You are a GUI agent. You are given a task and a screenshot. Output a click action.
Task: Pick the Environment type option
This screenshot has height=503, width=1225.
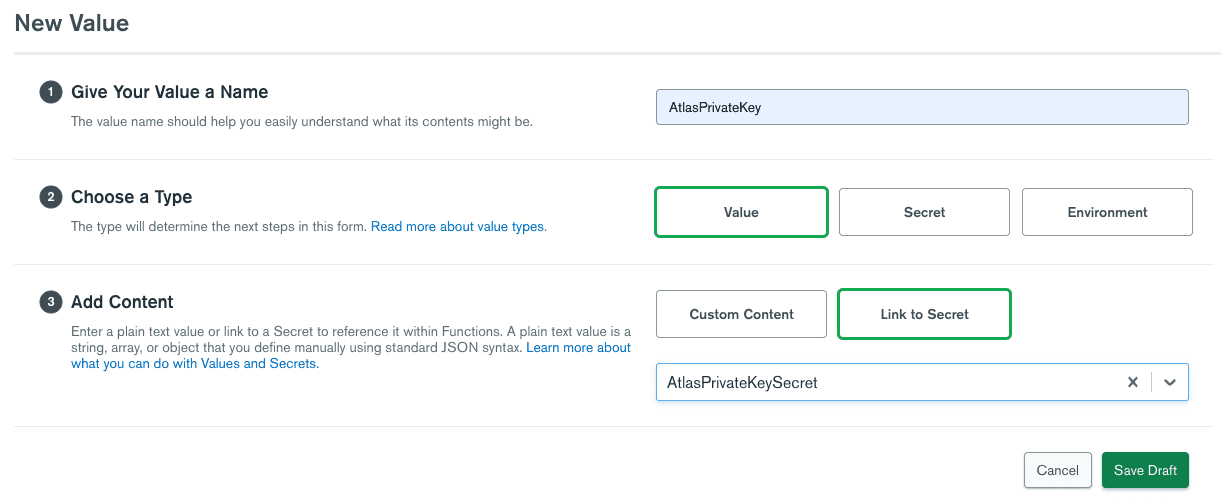tap(1107, 212)
